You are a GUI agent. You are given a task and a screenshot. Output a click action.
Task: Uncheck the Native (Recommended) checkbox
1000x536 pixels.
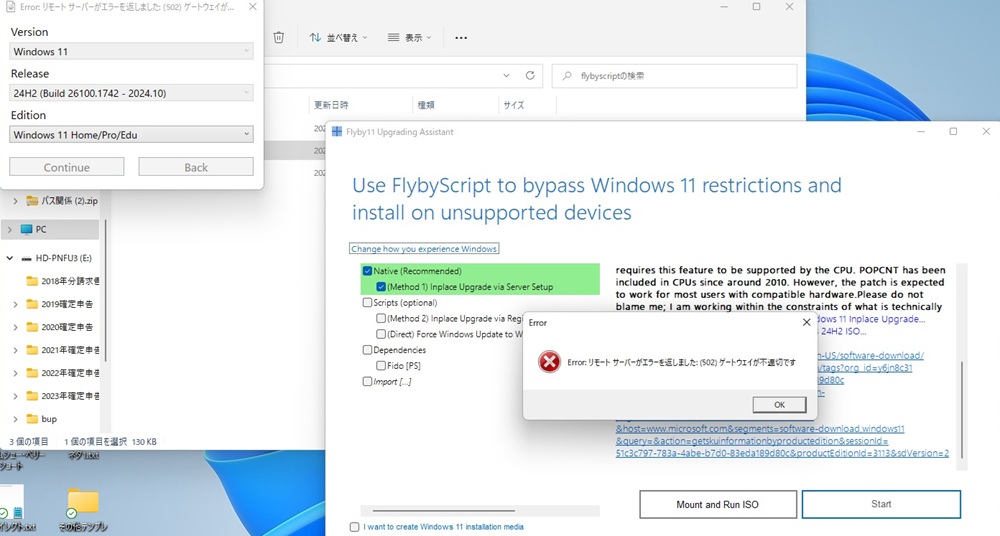tap(367, 271)
